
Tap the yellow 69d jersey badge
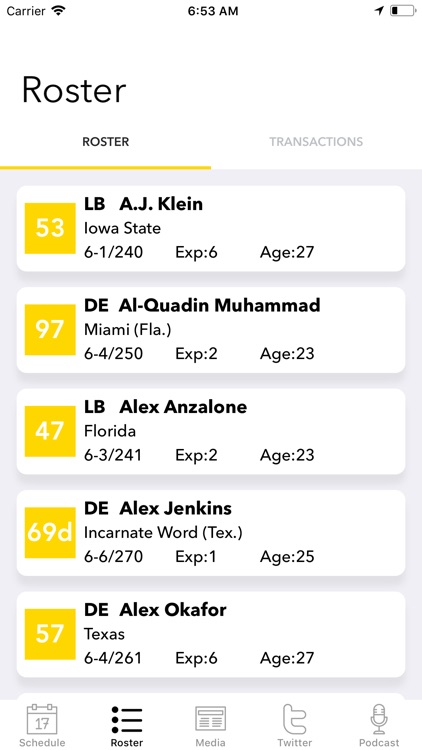tap(50, 532)
